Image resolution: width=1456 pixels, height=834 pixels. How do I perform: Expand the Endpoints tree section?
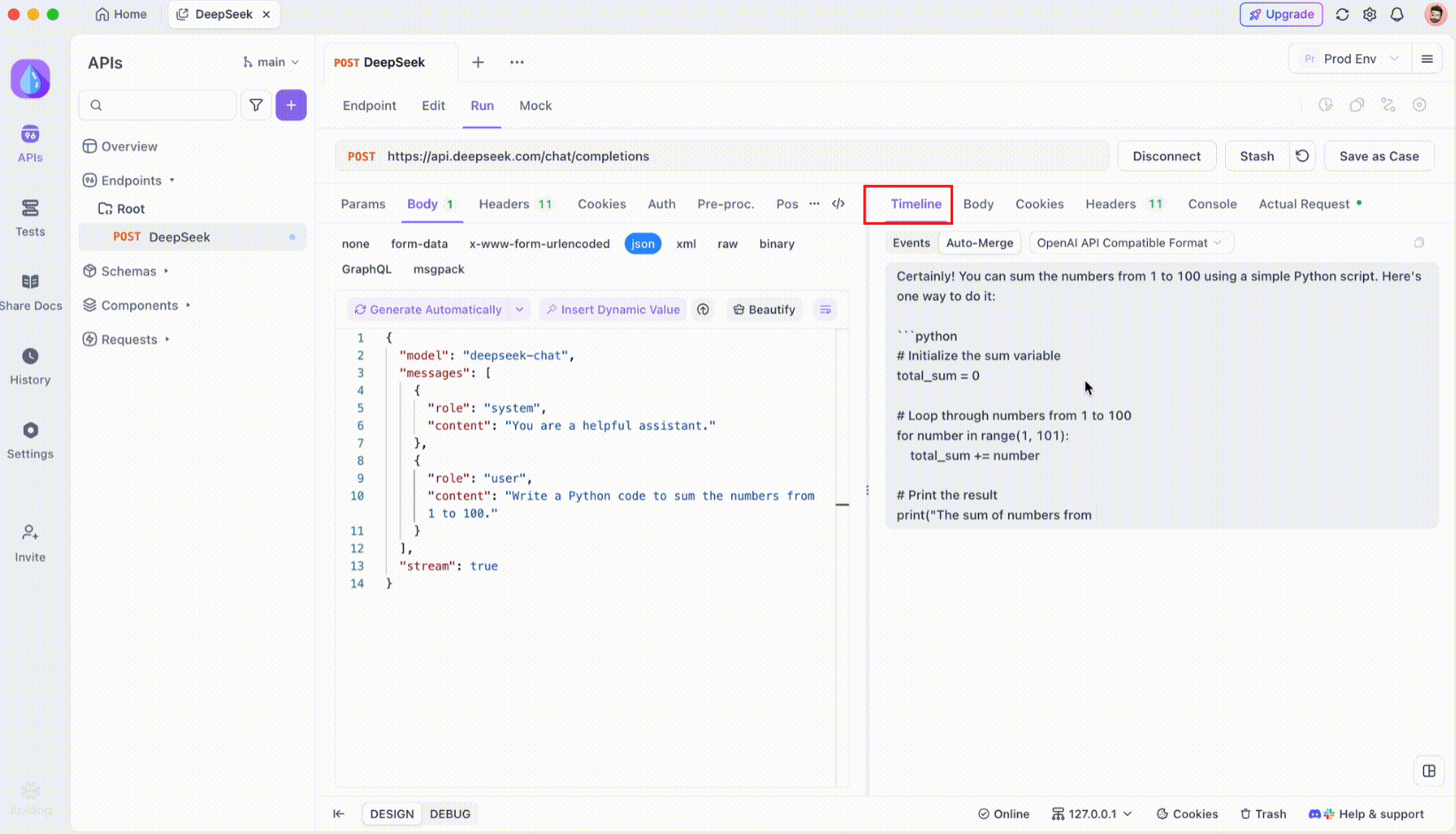click(x=131, y=181)
